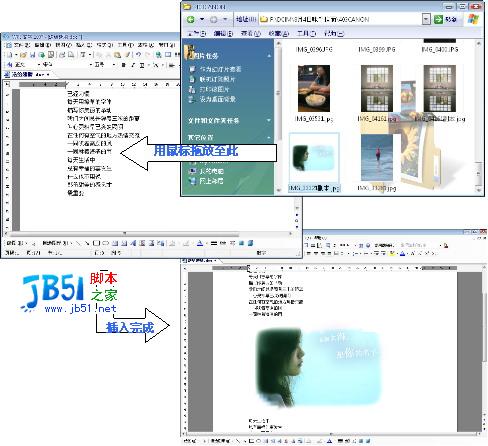Toggle Italic formatting in the WPS window
Viewport: 488px width, 446px height.
pyautogui.click(x=133, y=64)
